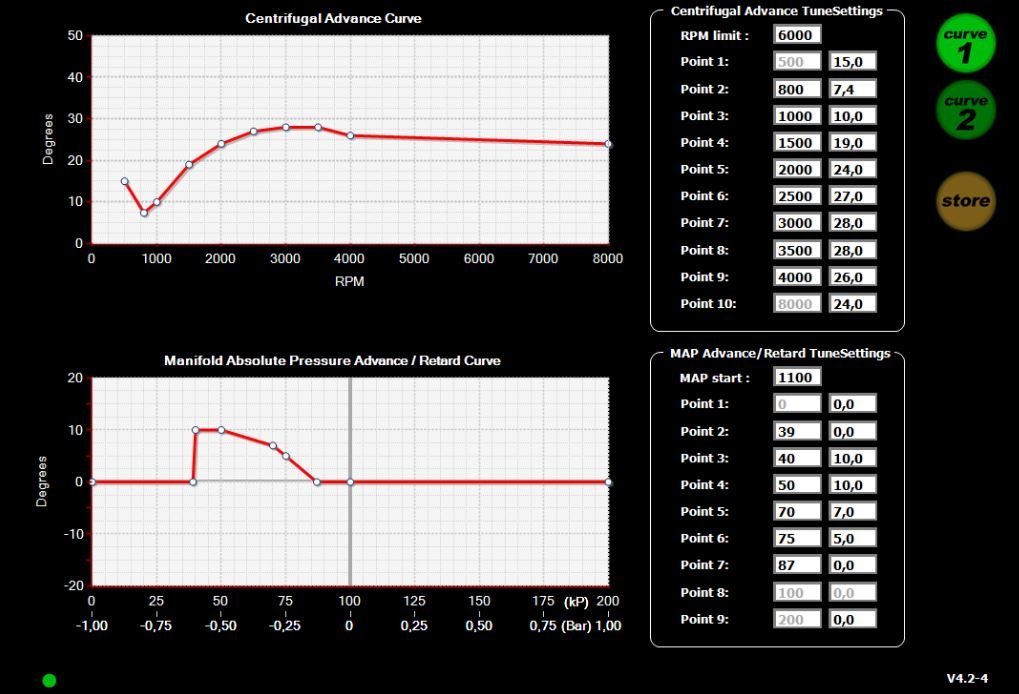Edit Centrifugal Point 9 degrees value 26,0

click(x=852, y=277)
